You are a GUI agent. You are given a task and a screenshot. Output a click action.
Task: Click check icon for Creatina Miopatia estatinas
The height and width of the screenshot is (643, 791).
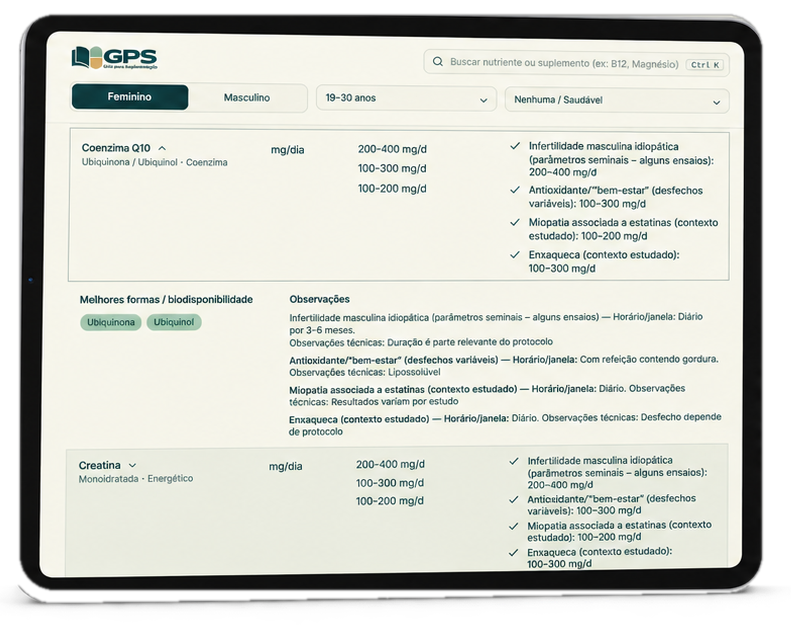(514, 526)
